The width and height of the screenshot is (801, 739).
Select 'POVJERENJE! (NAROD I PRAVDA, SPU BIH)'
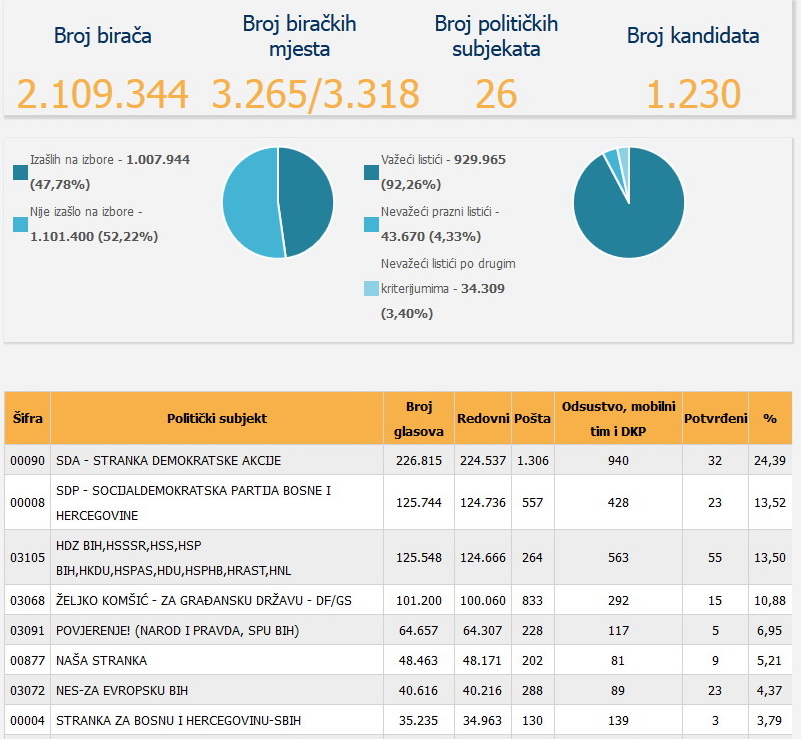(398, 630)
